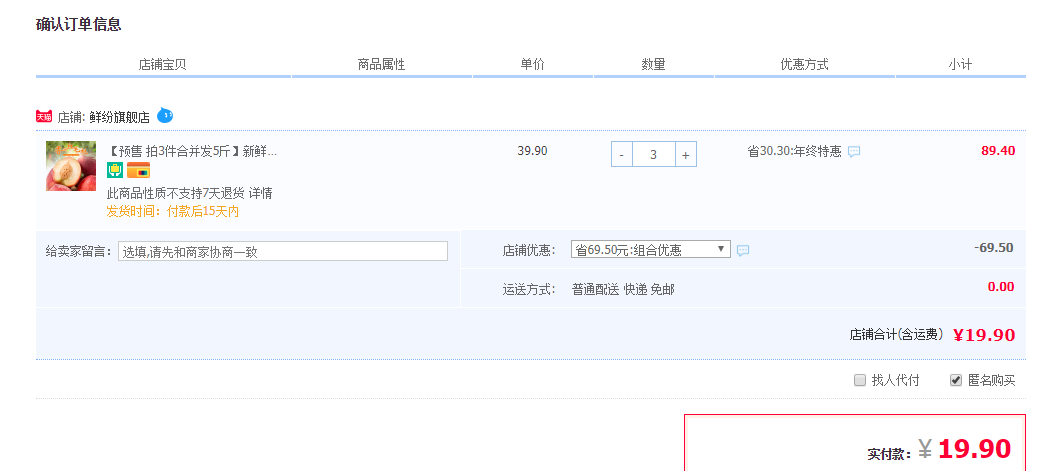The height and width of the screenshot is (471, 1057).
Task: Open the blue Wangwang chat icon
Action: [x=165, y=116]
